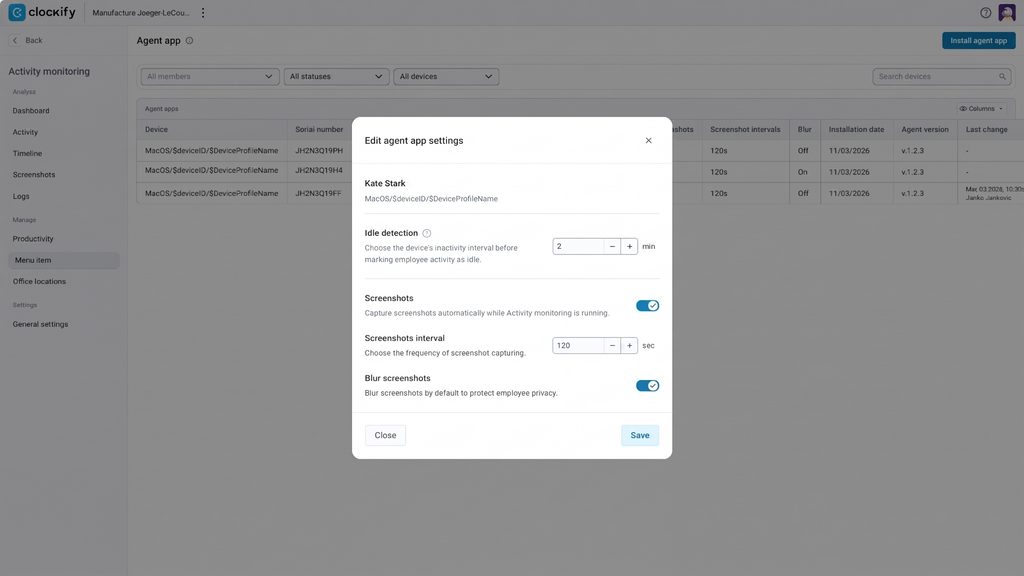This screenshot has width=1024, height=576.
Task: Toggle the Screenshots switch off
Action: point(647,306)
